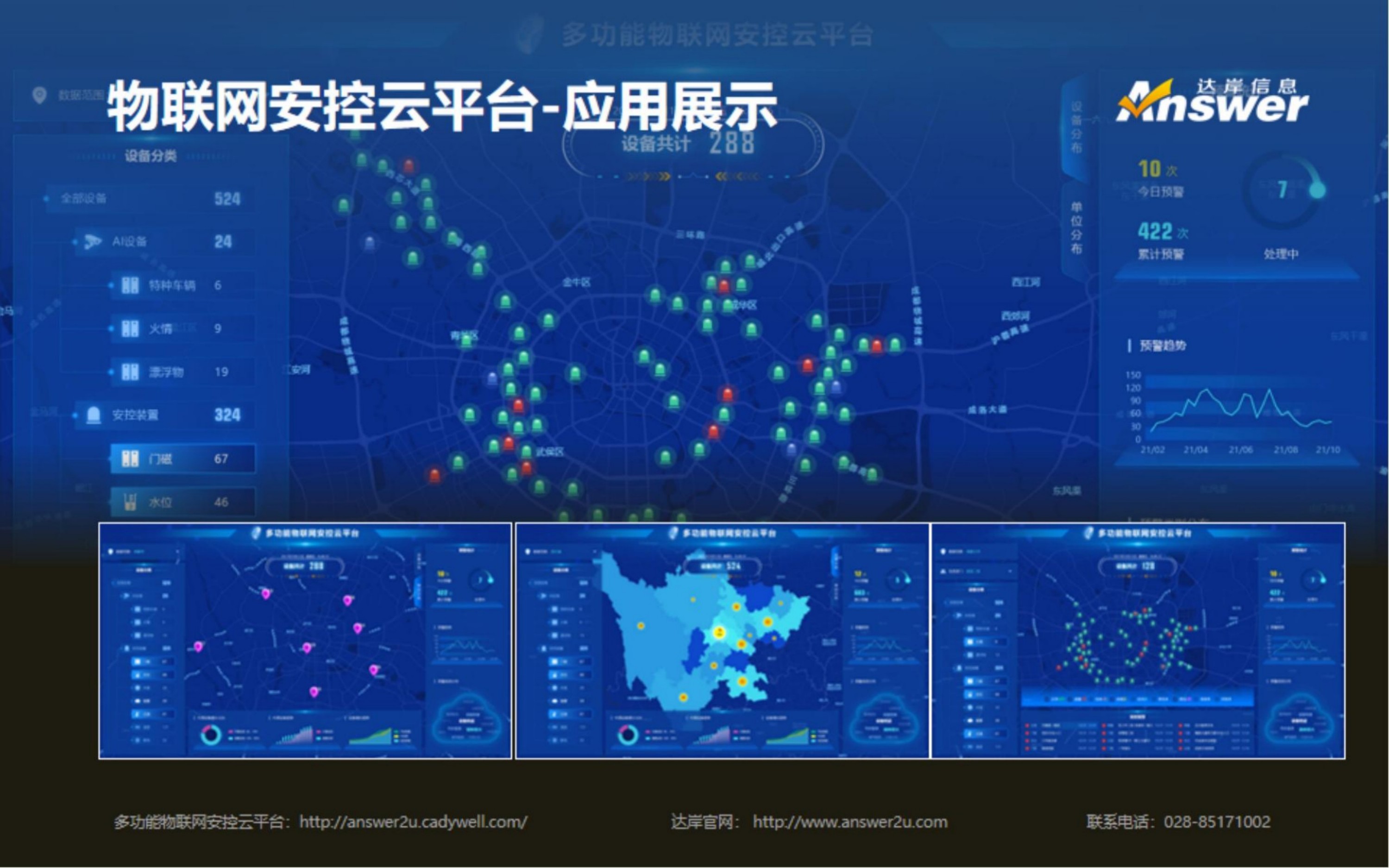The image size is (1389, 868).
Task: Click the 特种车辆 count 6
Action: (218, 285)
